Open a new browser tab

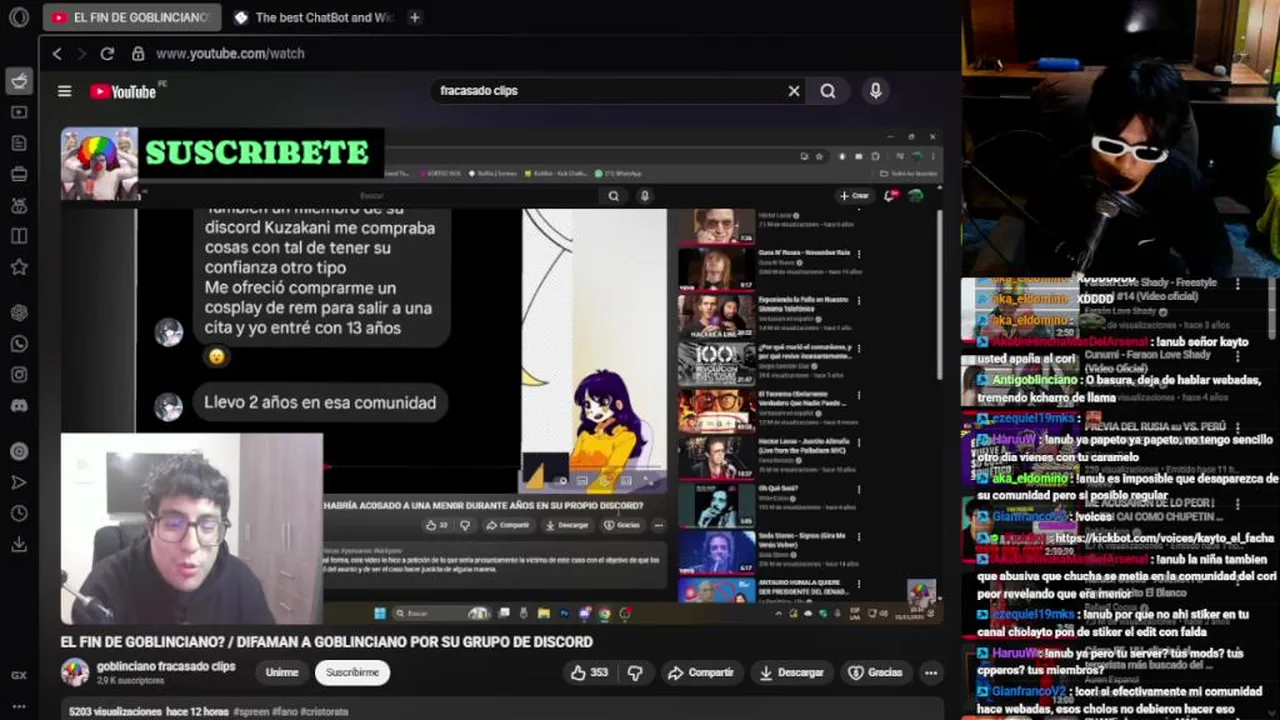point(415,17)
